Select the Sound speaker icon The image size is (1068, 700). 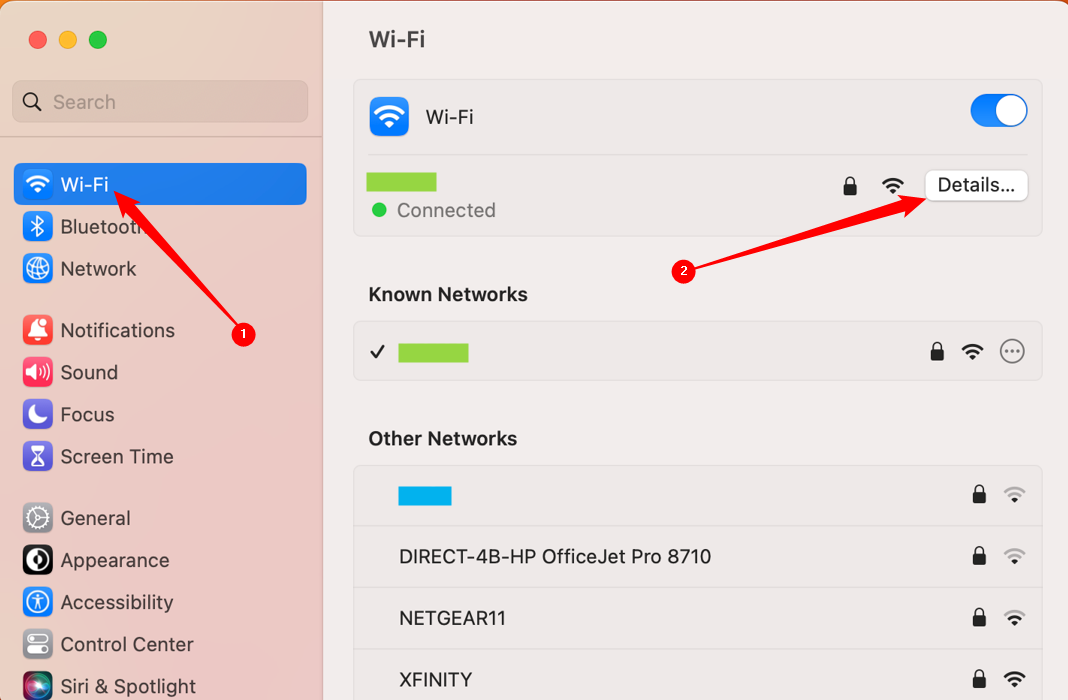37,372
